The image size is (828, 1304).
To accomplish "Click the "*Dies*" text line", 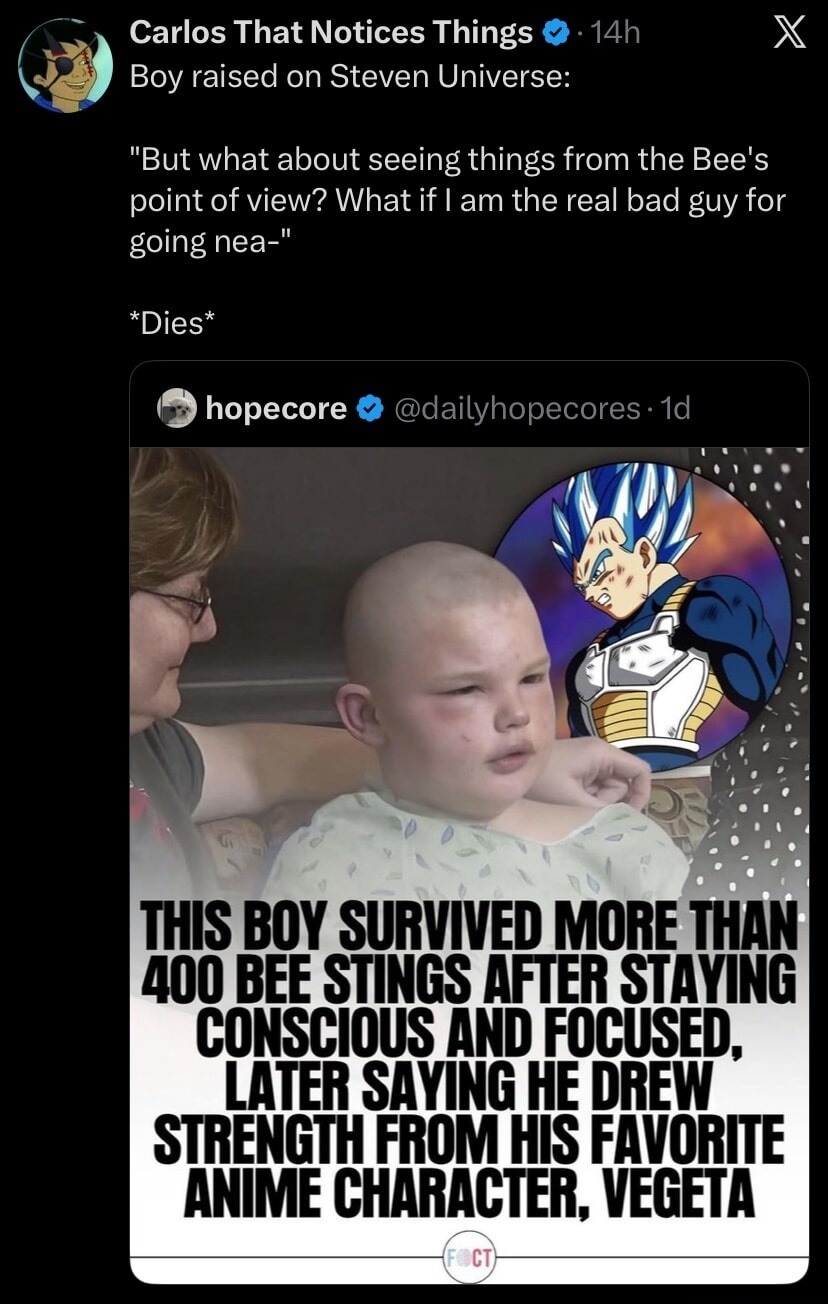I will point(172,323).
